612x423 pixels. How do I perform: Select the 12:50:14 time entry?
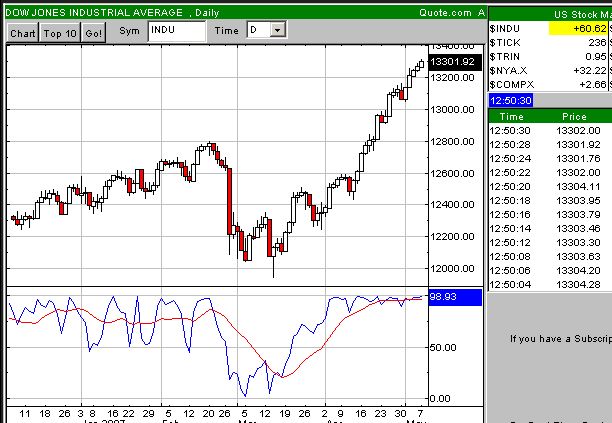510,229
